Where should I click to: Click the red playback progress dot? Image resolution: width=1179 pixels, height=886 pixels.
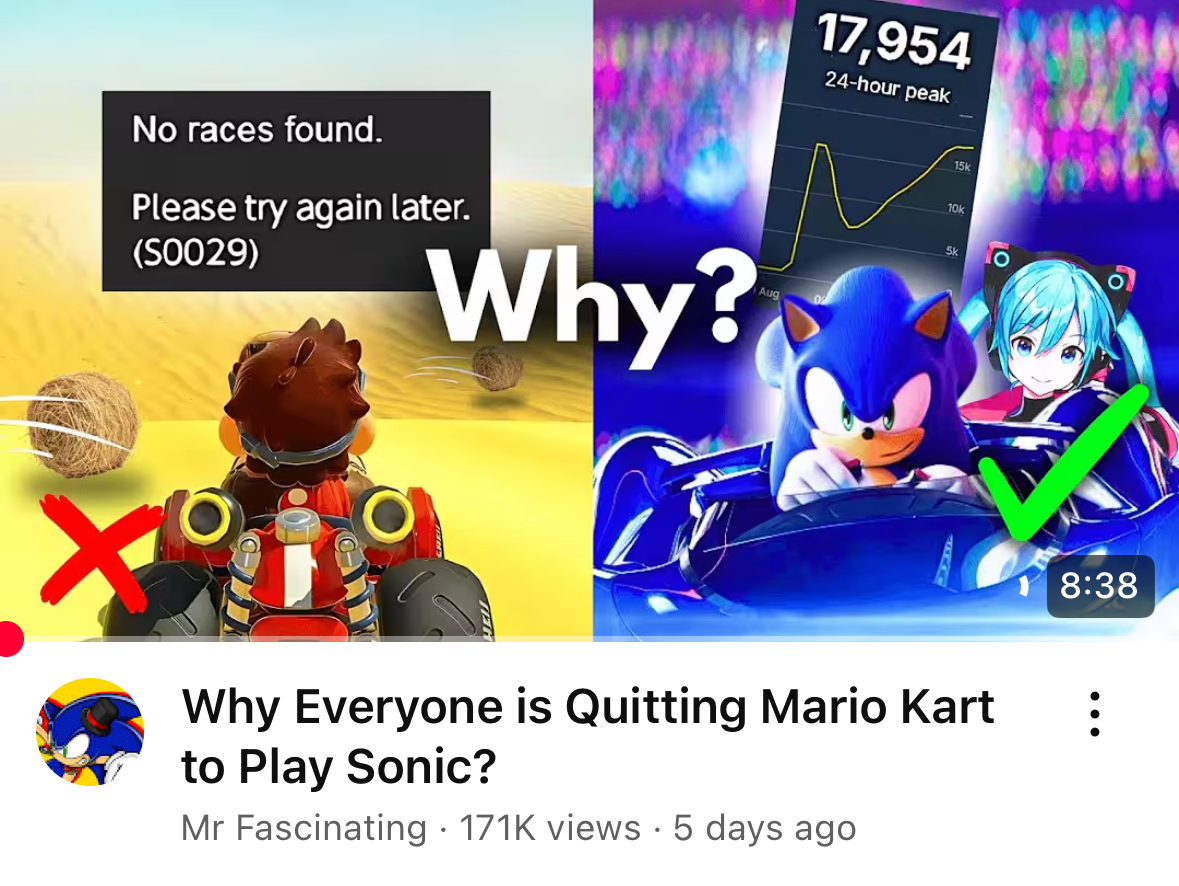click(9, 639)
